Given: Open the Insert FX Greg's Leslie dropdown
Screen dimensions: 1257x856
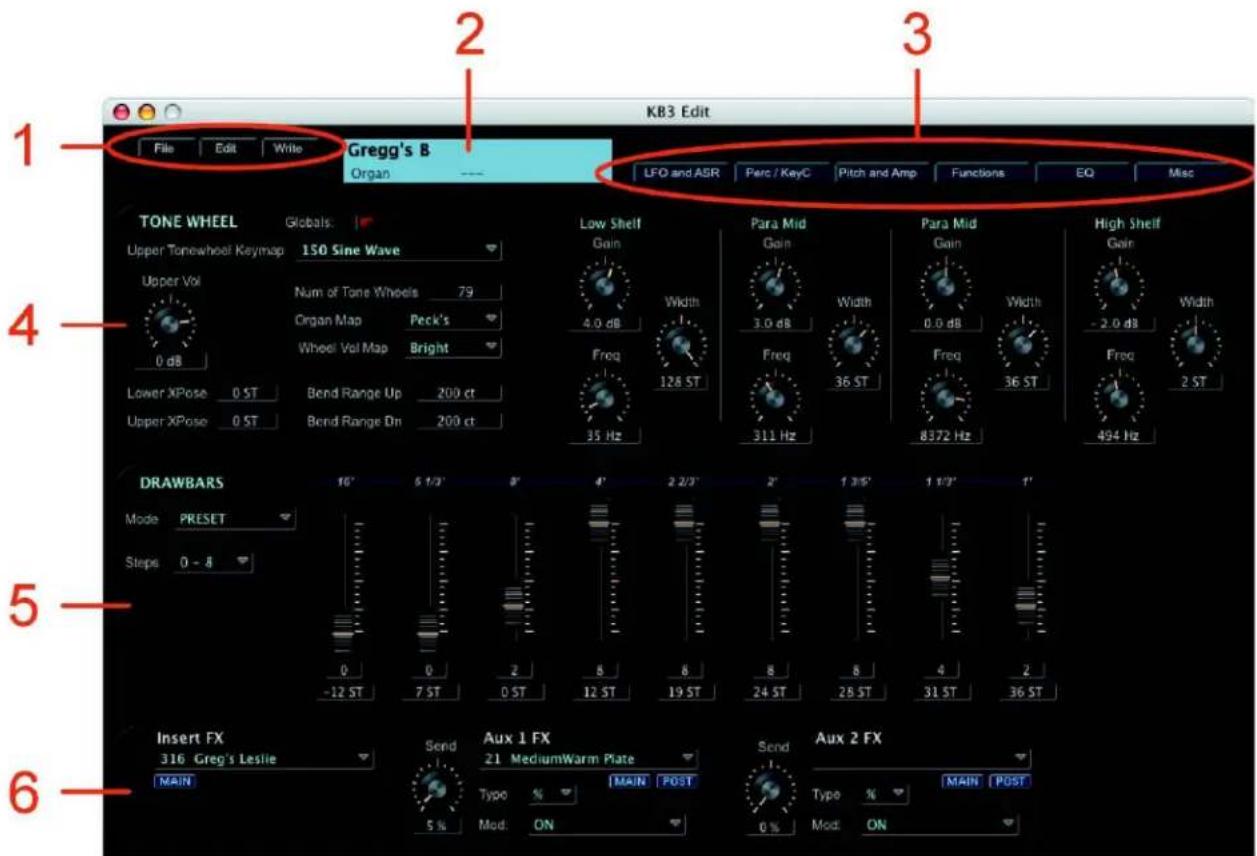Looking at the screenshot, I should point(264,759).
